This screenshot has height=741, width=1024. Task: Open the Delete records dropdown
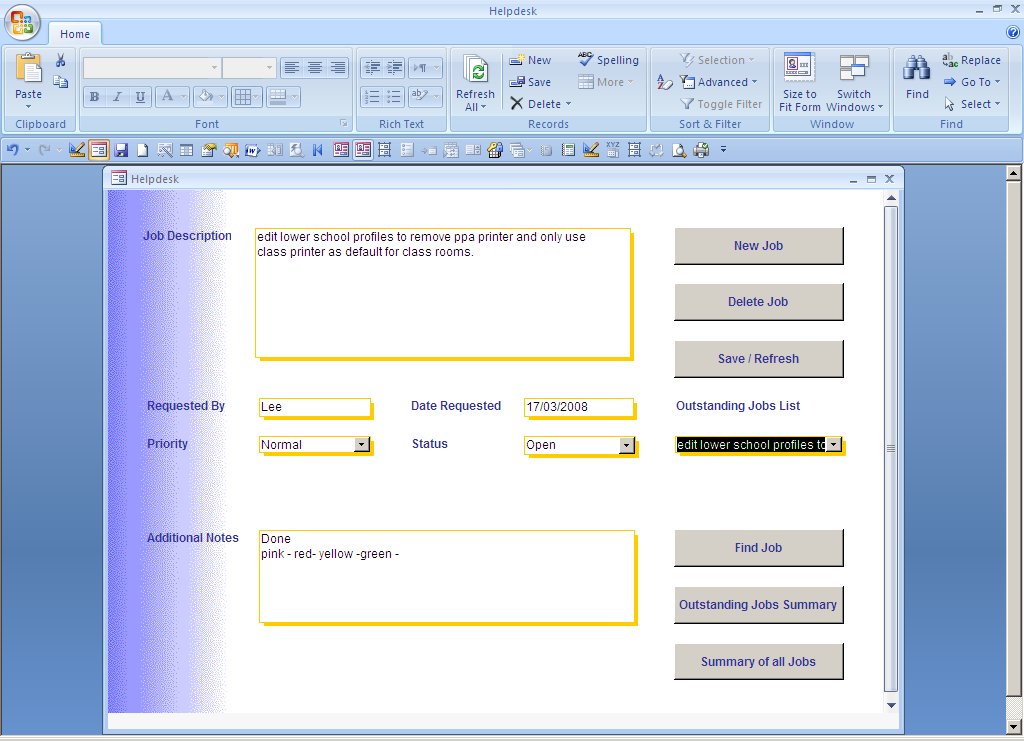click(x=568, y=104)
